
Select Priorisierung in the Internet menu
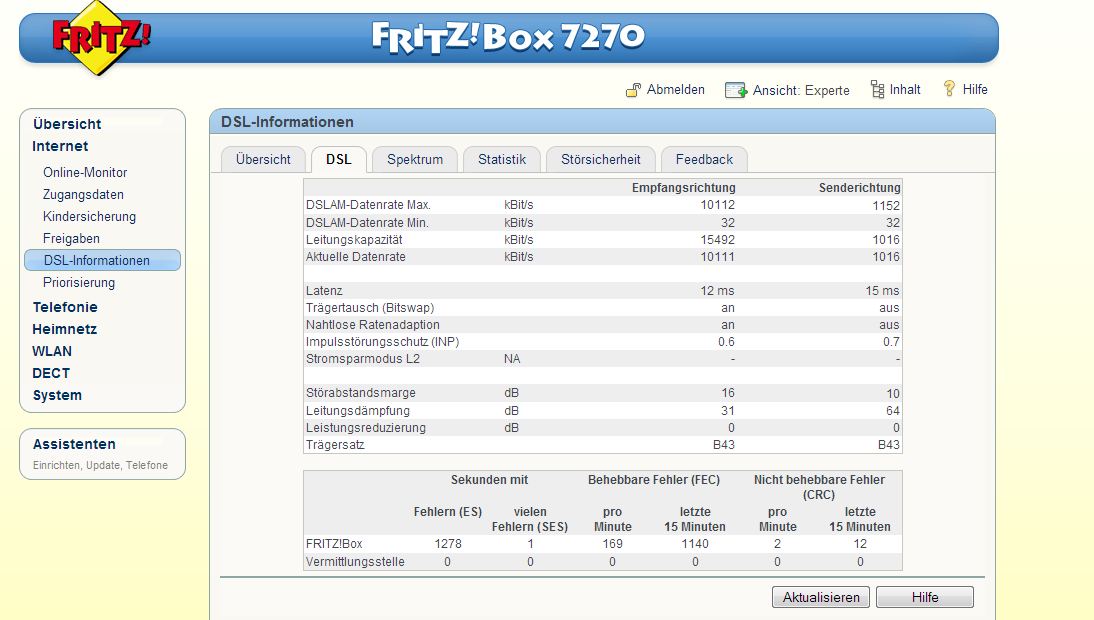coord(79,282)
